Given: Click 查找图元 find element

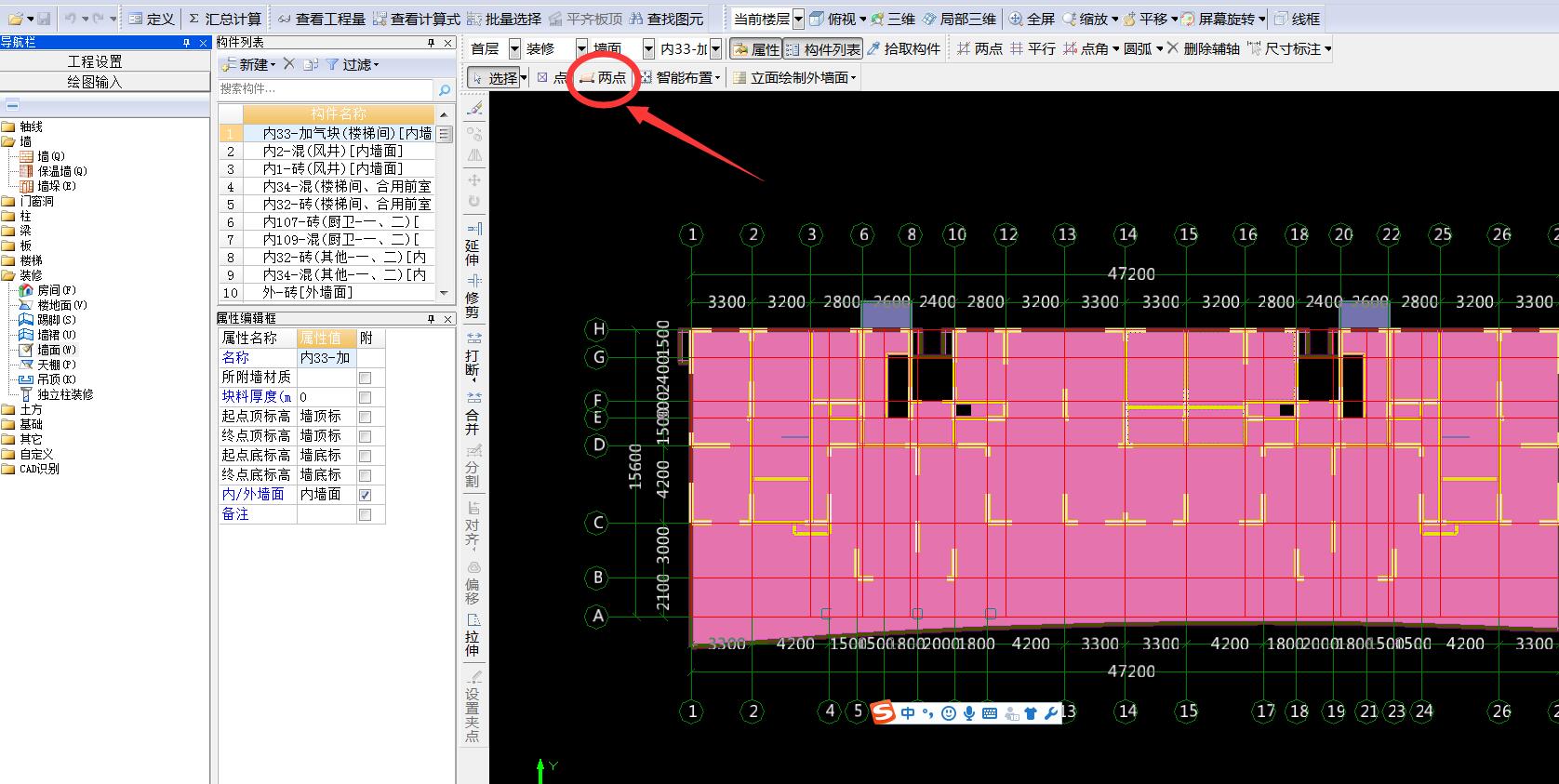Looking at the screenshot, I should tap(666, 19).
